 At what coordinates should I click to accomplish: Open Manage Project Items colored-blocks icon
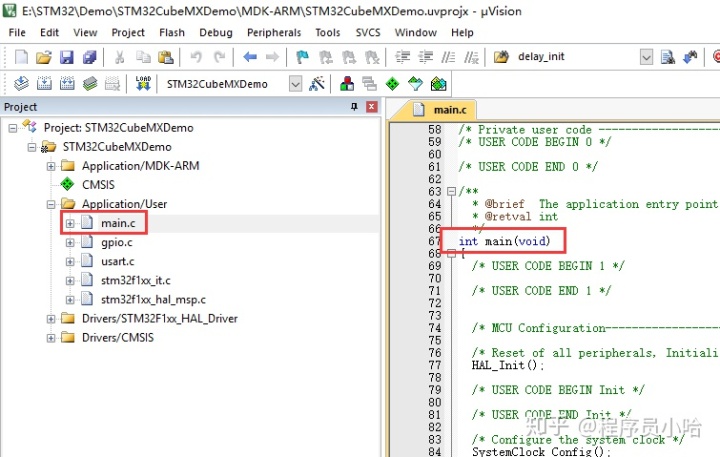point(347,84)
